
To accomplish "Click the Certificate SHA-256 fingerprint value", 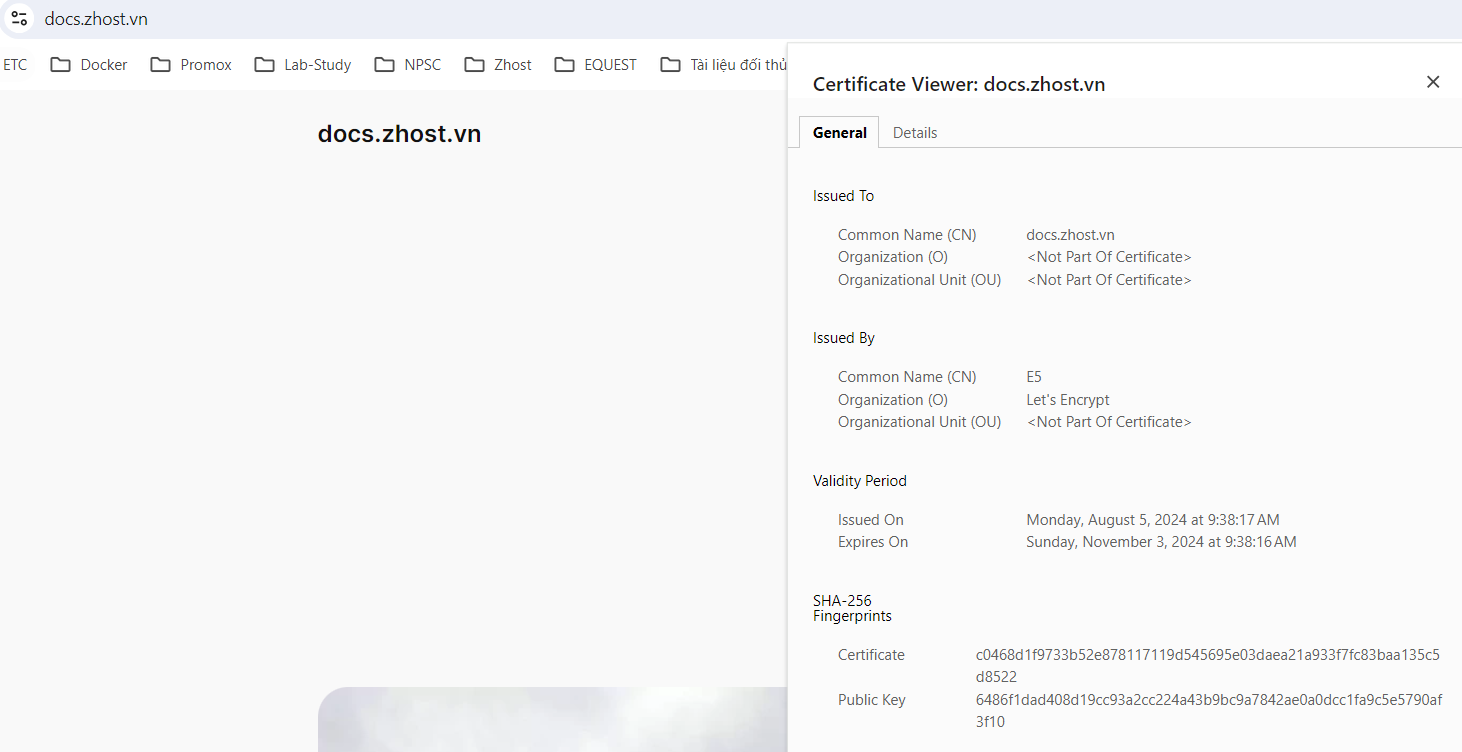I will 1207,665.
